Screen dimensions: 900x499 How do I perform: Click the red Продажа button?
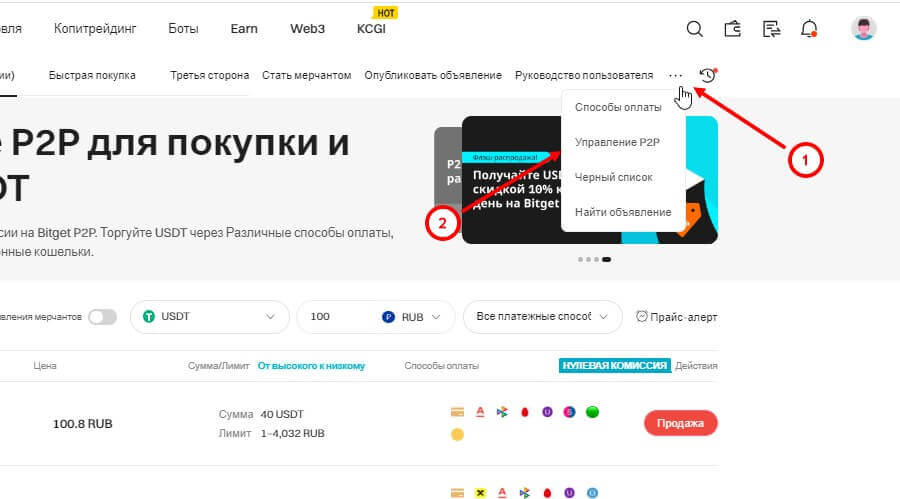pyautogui.click(x=680, y=423)
